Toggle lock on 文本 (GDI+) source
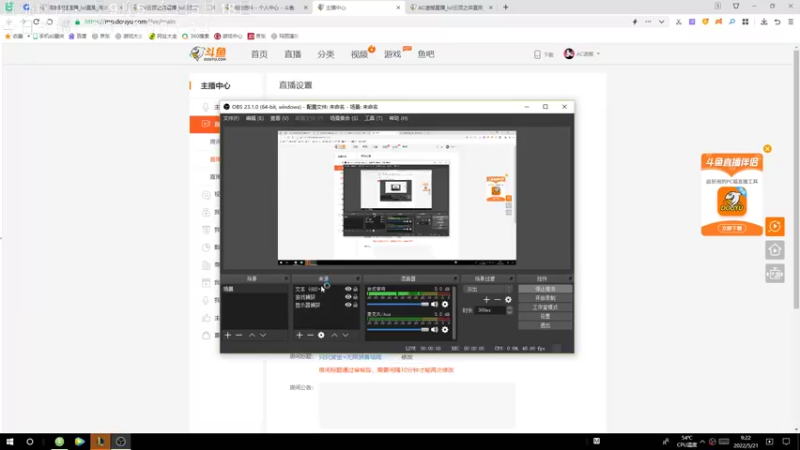 click(x=356, y=289)
